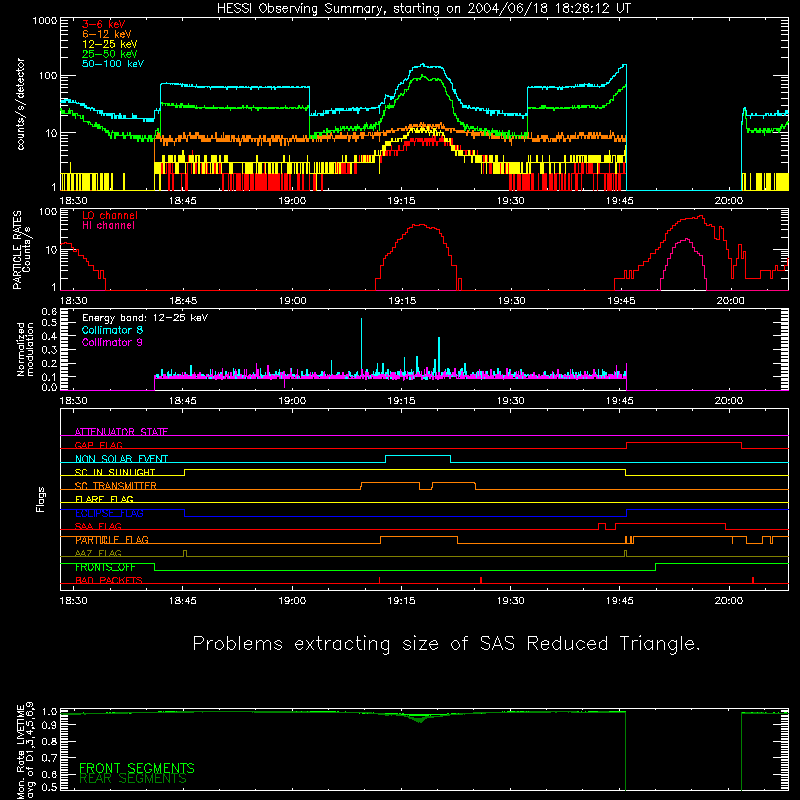
Task: Click the 18:45 tick label under the count-rate panel
Action: point(183,201)
